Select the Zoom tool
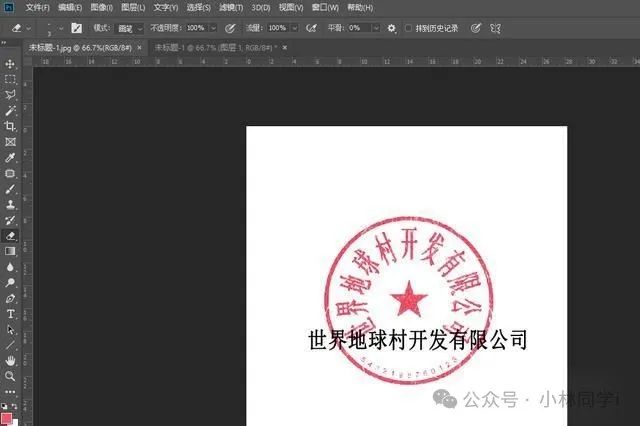The image size is (640, 426). pos(10,376)
